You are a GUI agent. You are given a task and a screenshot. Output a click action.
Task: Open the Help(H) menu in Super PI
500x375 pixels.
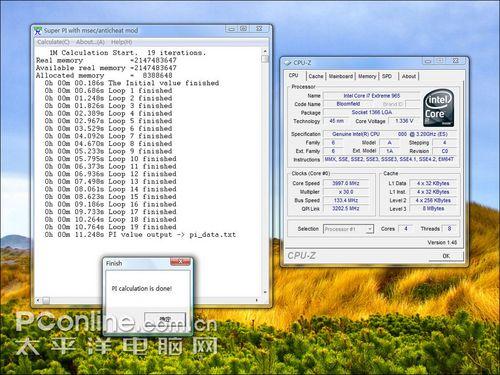coord(121,42)
